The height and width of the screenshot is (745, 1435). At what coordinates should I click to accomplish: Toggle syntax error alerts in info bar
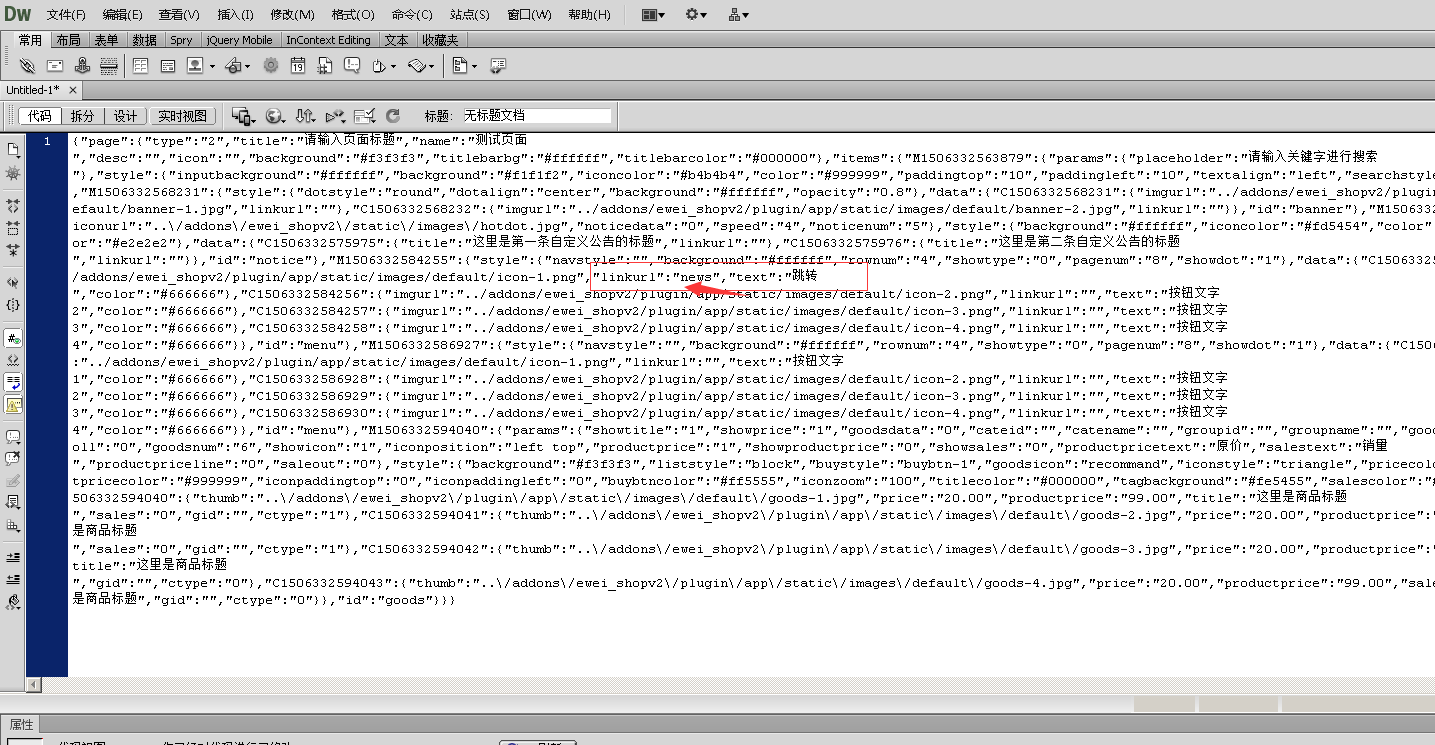13,405
